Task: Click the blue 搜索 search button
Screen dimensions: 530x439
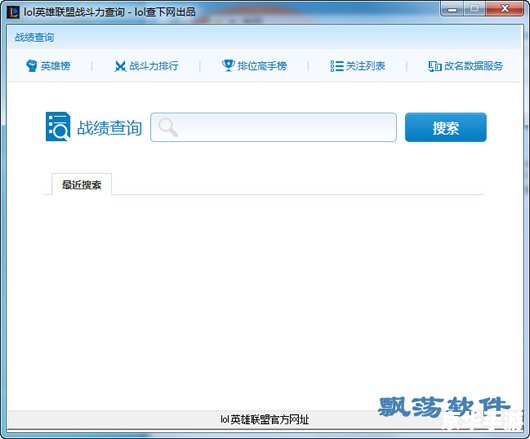Action: point(445,127)
